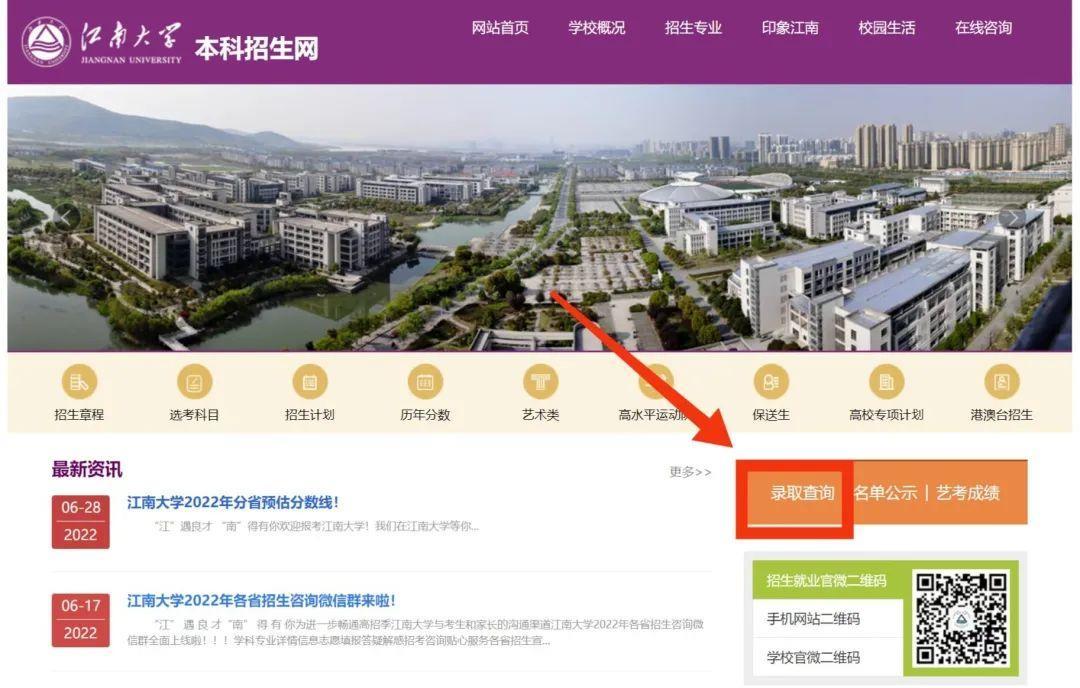Select the 高校专项计划 icon

886,382
